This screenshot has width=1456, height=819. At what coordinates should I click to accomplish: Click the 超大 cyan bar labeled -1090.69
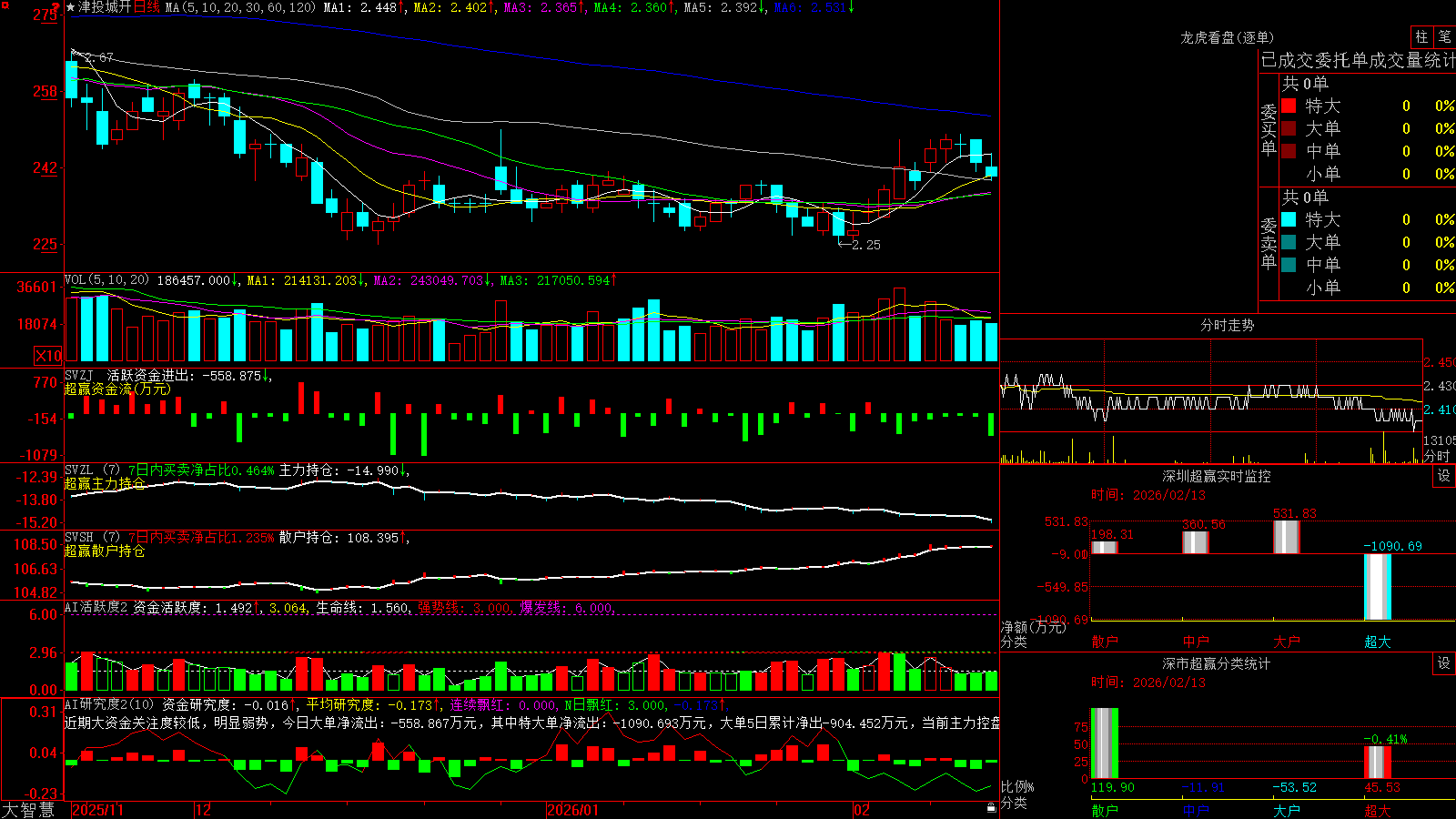(1378, 587)
